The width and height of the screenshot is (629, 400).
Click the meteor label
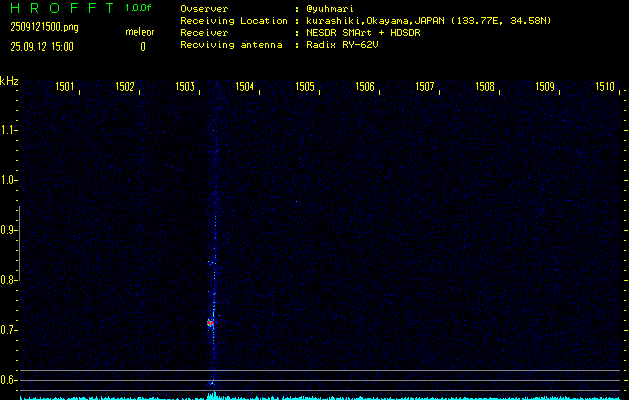click(140, 32)
